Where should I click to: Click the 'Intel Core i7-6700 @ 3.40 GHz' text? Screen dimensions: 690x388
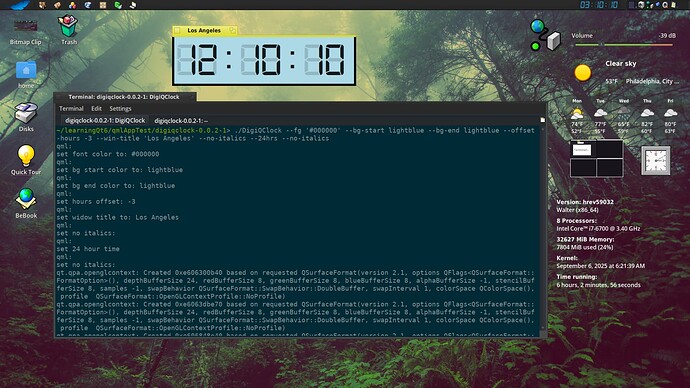pos(598,229)
